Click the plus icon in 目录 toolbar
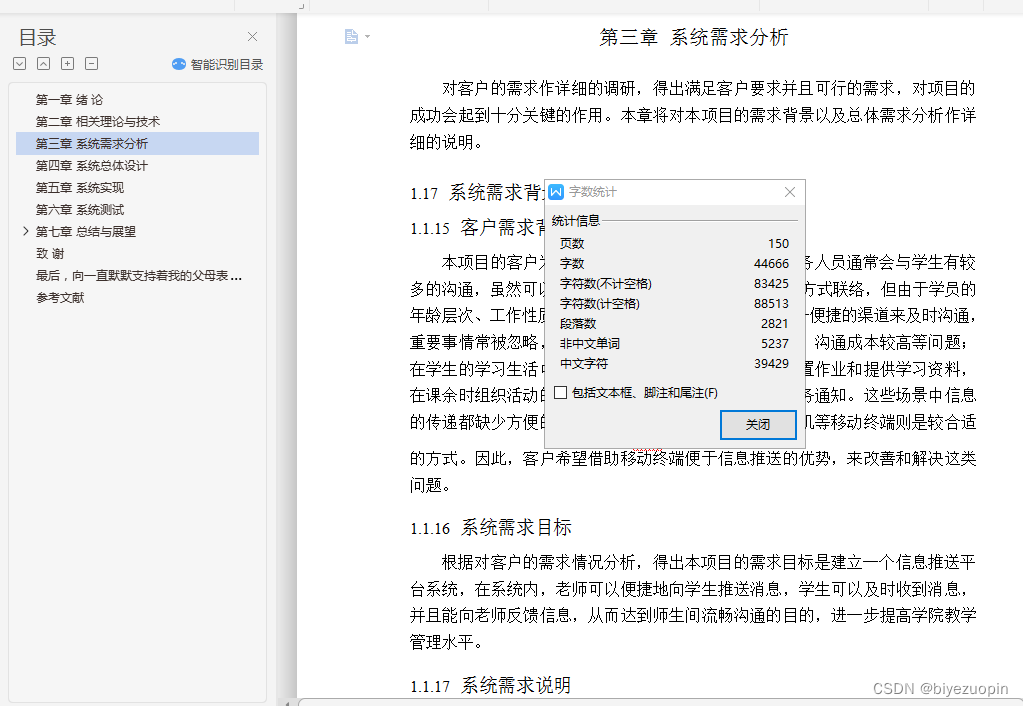This screenshot has width=1023, height=706. [67, 63]
